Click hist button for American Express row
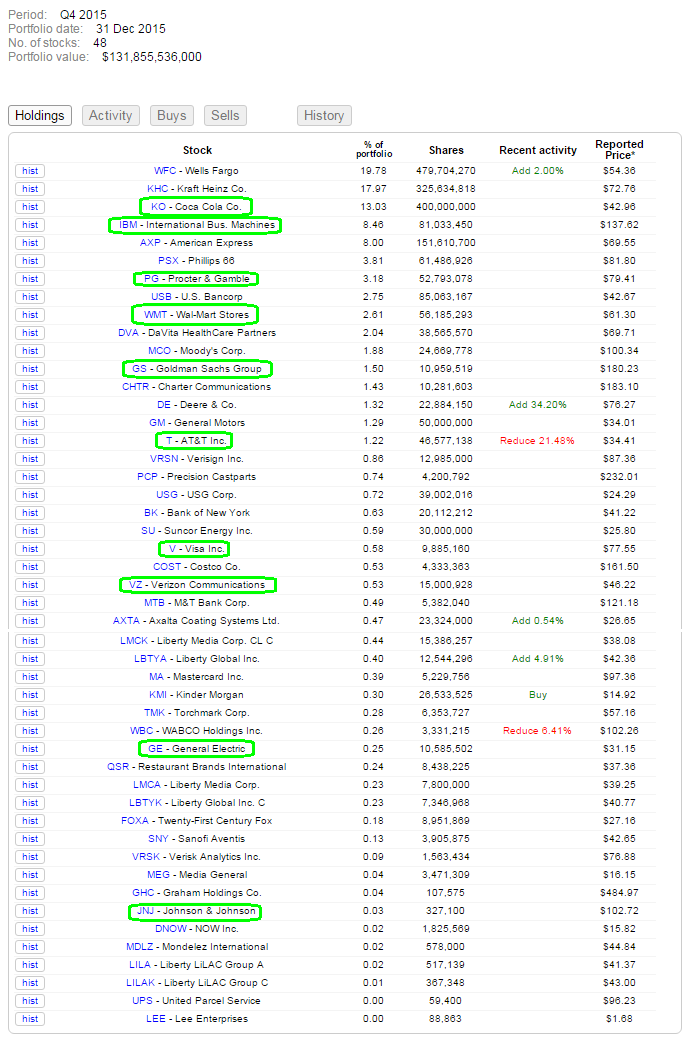 [30, 243]
